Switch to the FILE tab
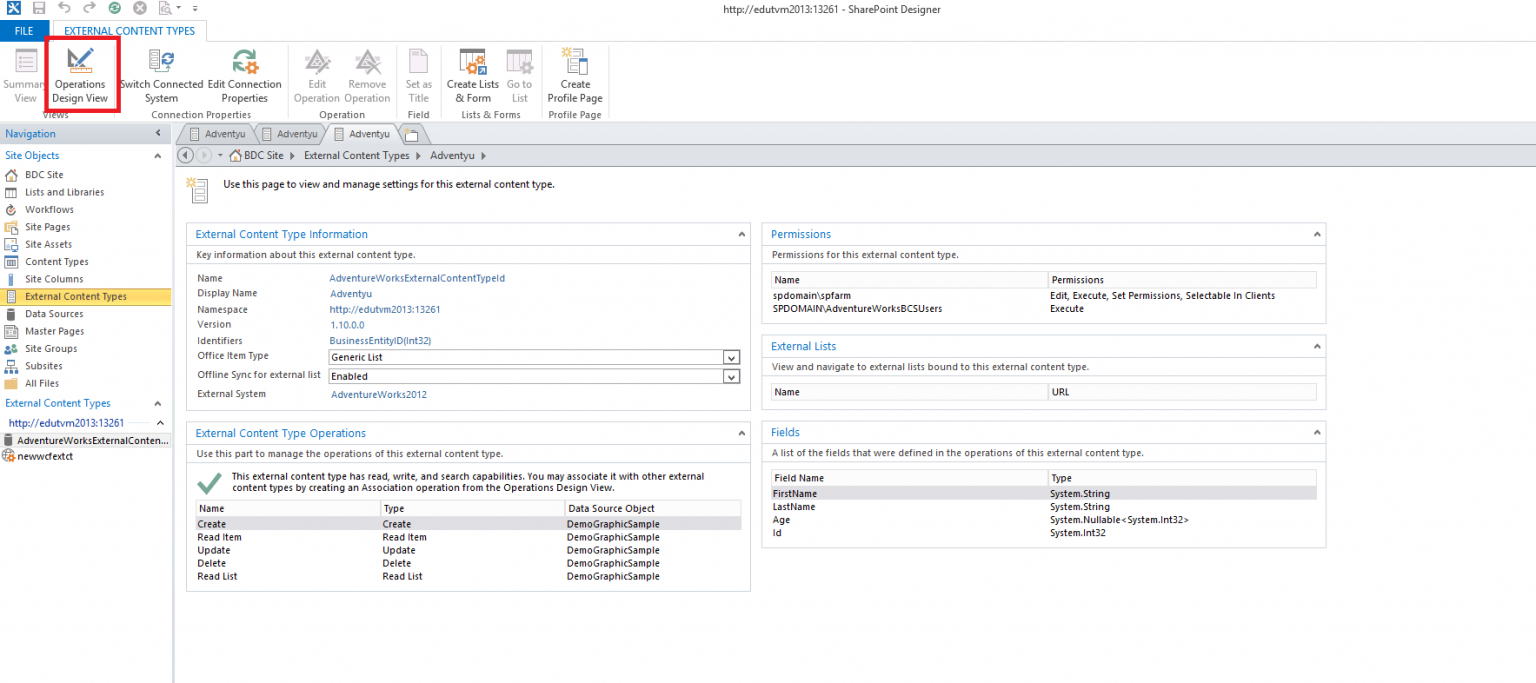 (x=23, y=30)
